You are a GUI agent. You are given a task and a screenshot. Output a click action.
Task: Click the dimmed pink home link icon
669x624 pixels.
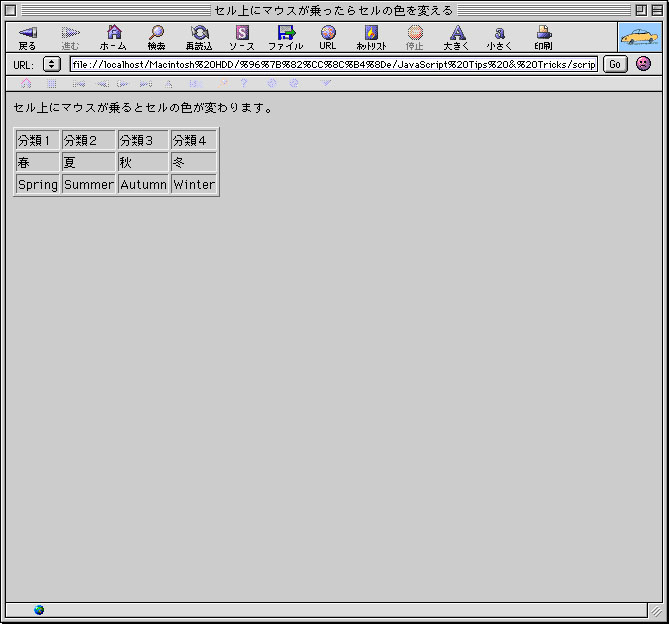click(26, 83)
